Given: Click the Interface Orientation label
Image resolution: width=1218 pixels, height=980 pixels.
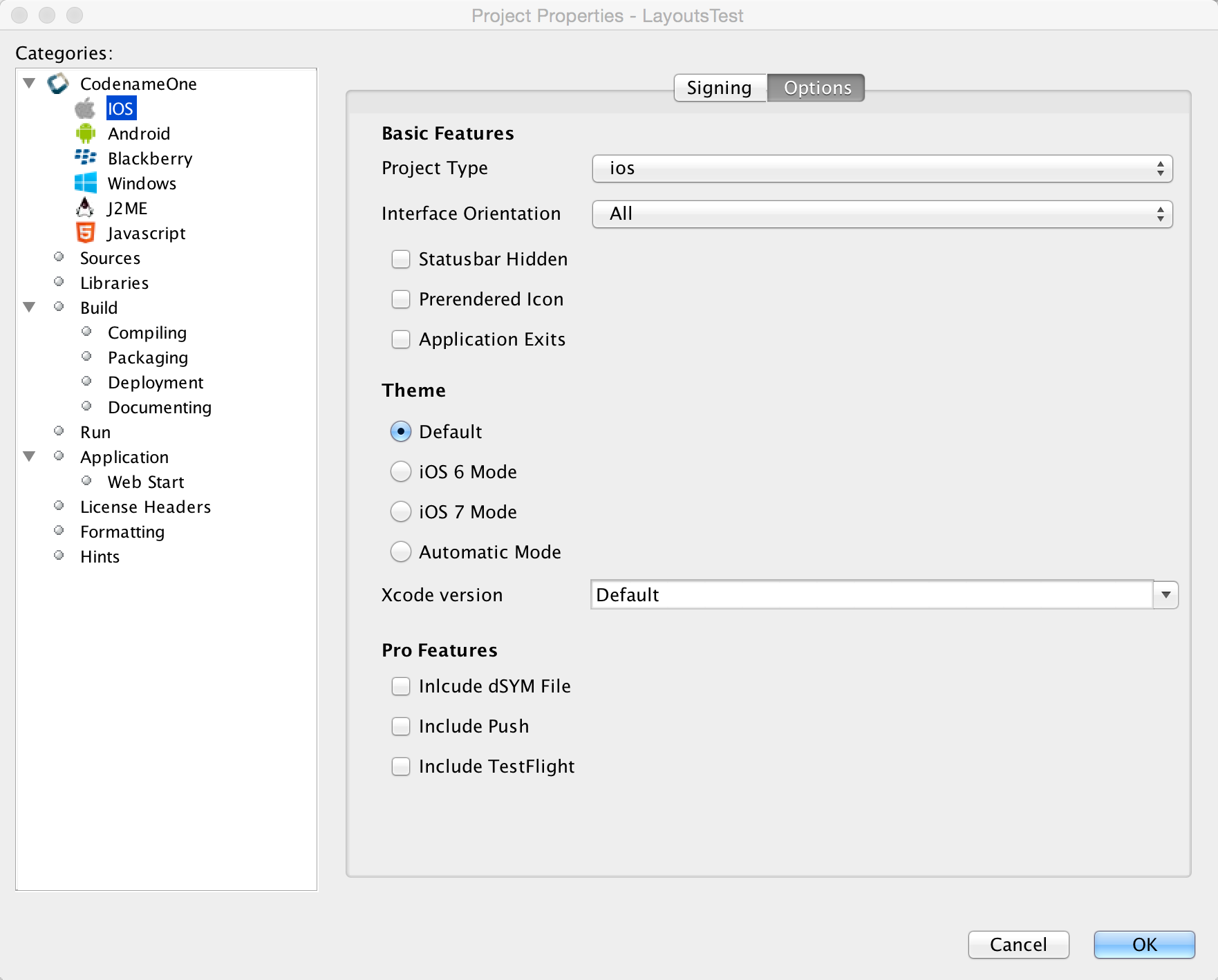Looking at the screenshot, I should (471, 214).
